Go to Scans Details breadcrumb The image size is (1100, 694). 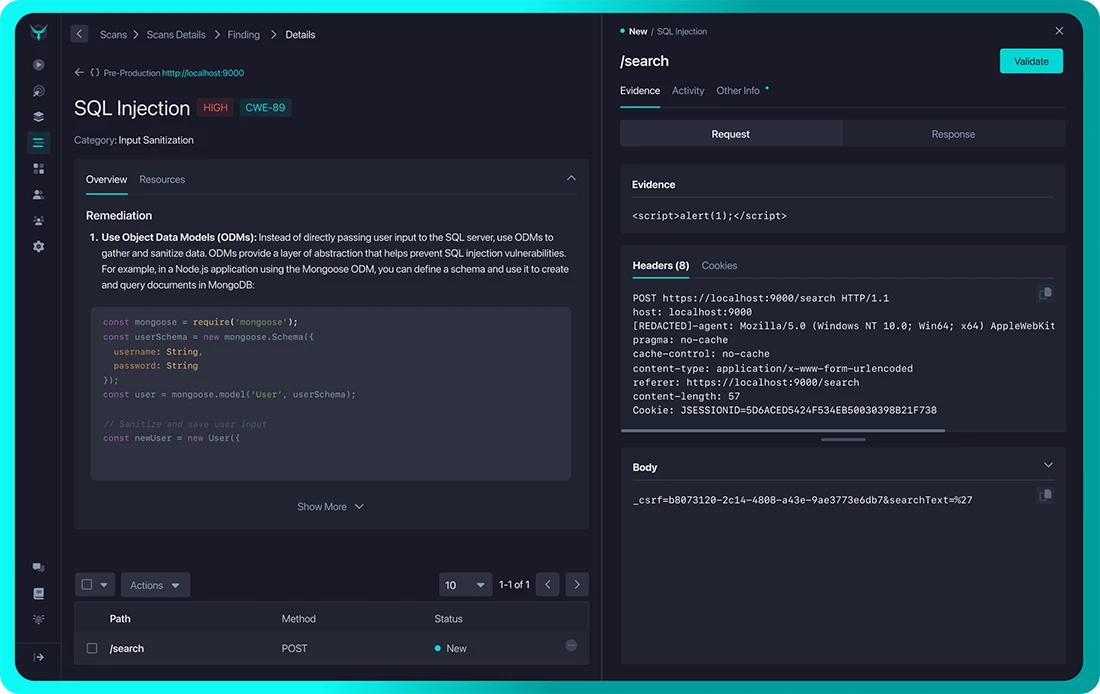pyautogui.click(x=176, y=34)
